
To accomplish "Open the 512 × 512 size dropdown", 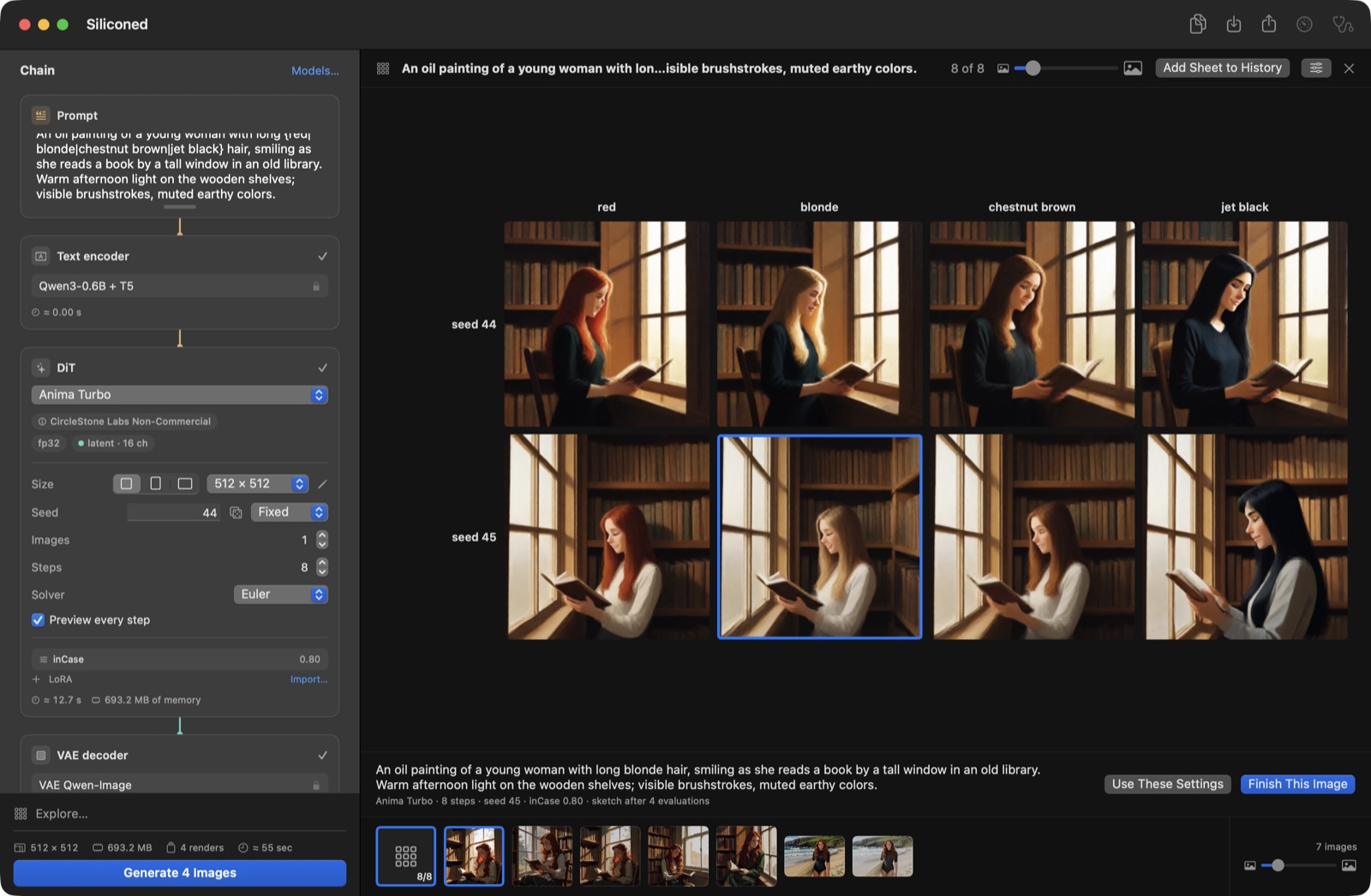I will coord(258,484).
